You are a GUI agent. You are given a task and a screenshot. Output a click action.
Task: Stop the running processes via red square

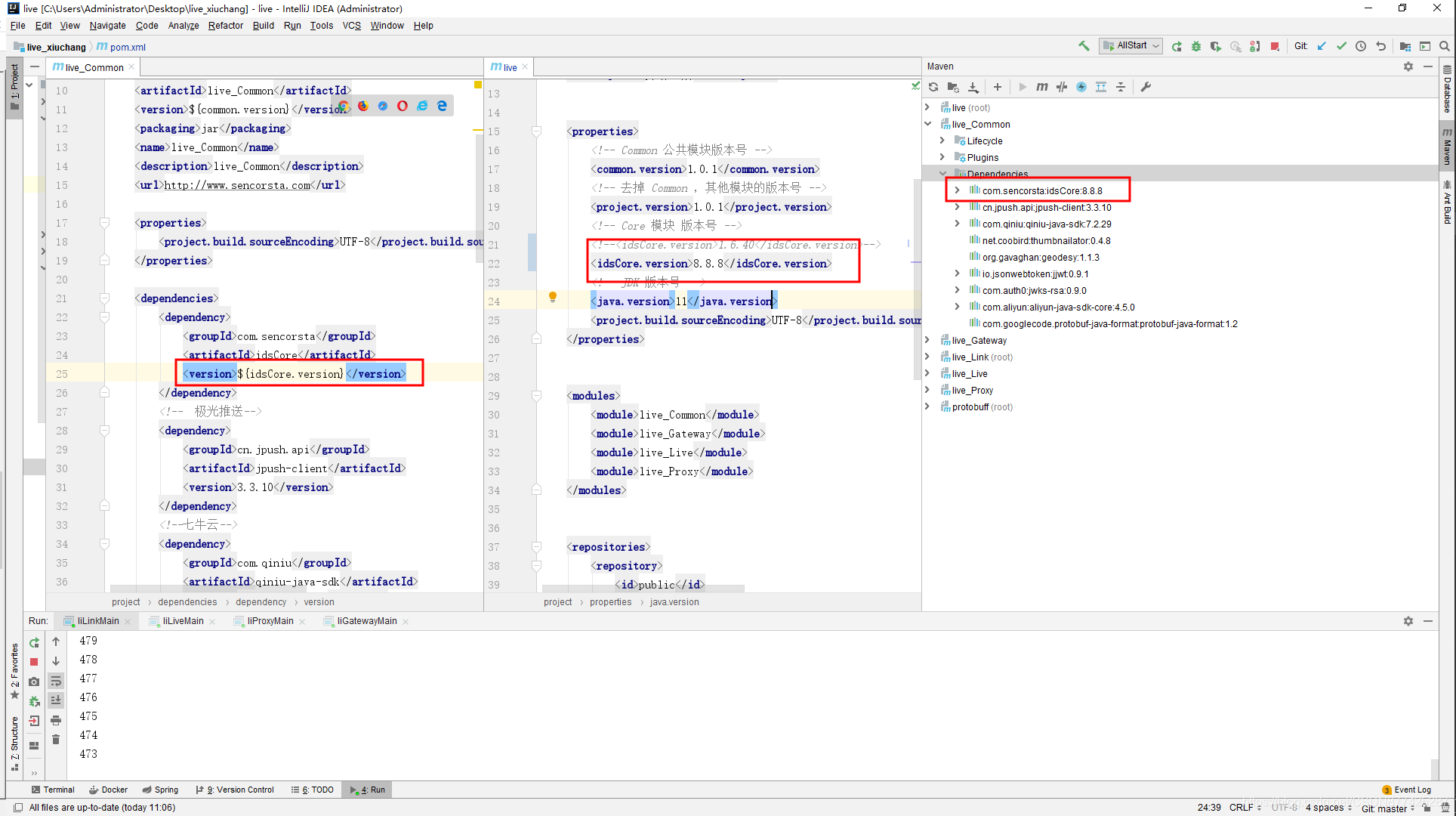click(x=1275, y=46)
